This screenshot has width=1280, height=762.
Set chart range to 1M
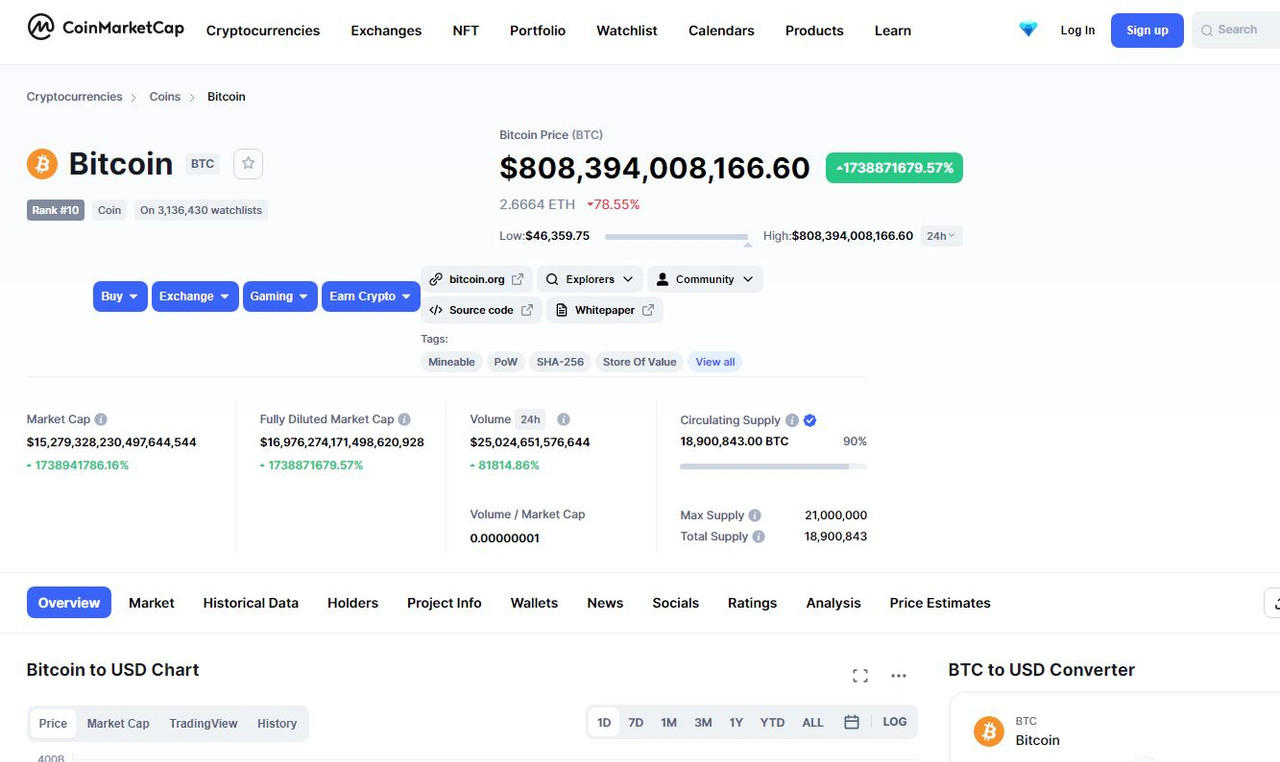pyautogui.click(x=669, y=722)
